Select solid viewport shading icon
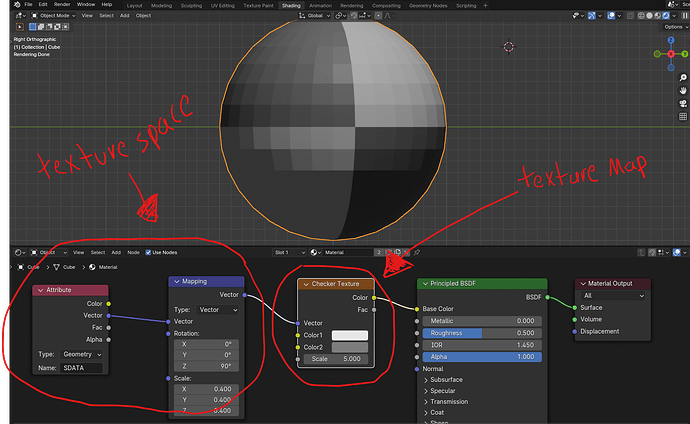Image resolution: width=690 pixels, height=424 pixels. 650,15
